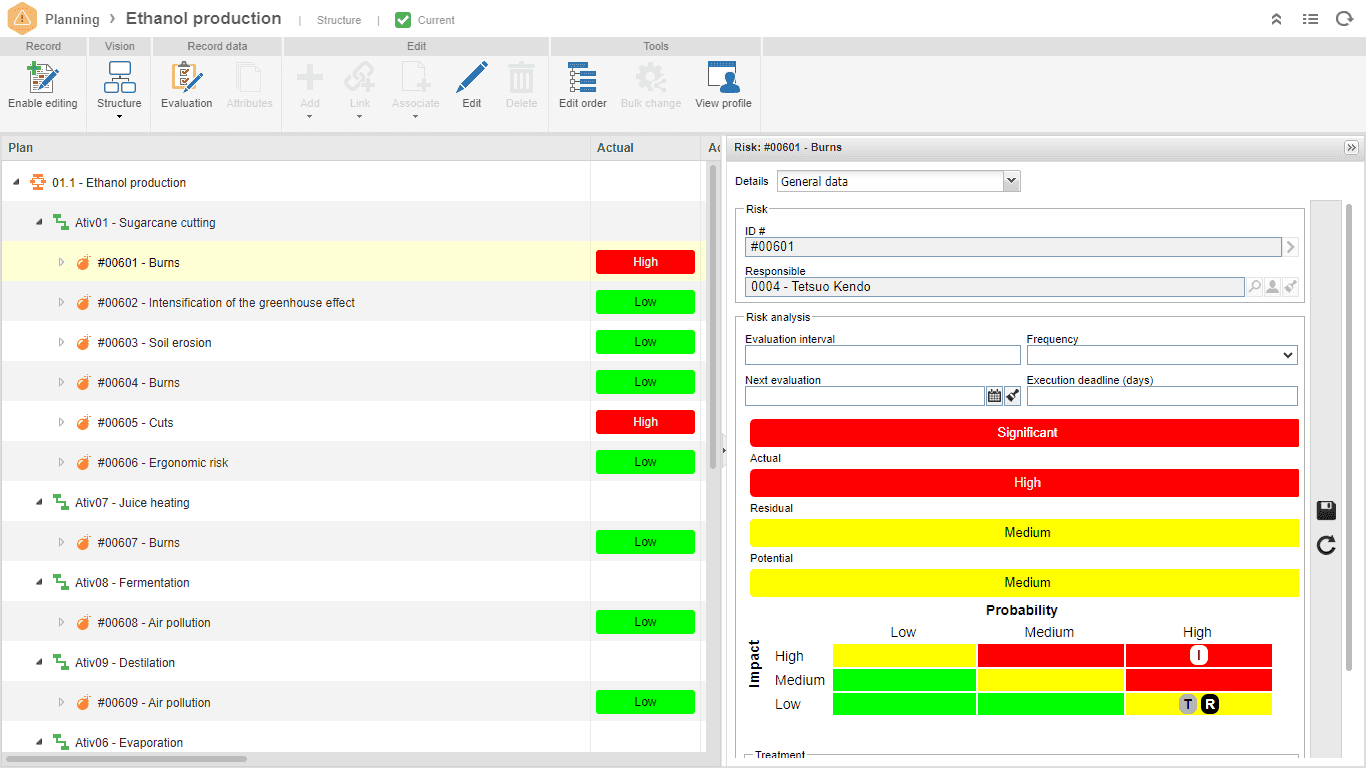Click the Planning warning logo icon
The width and height of the screenshot is (1366, 768).
tap(21, 19)
